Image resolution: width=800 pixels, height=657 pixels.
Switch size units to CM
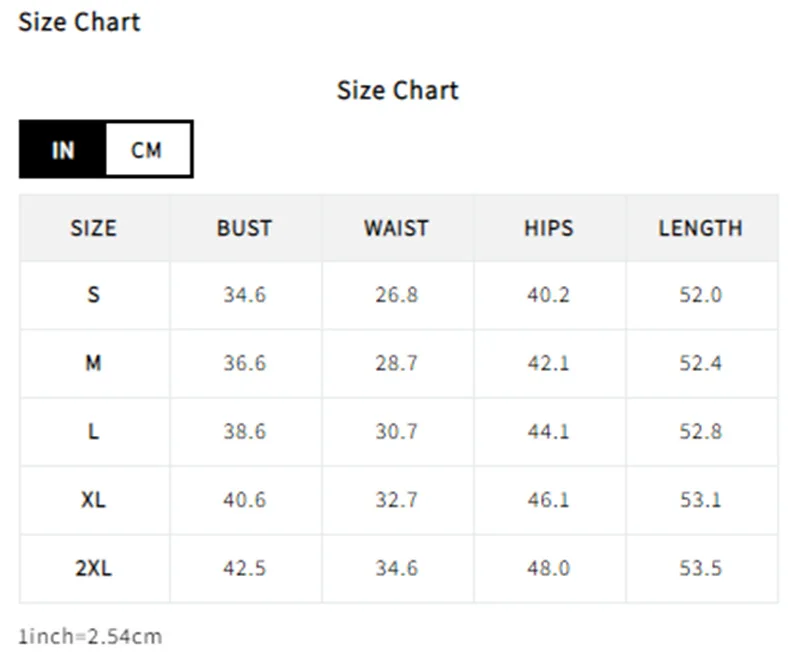147,149
